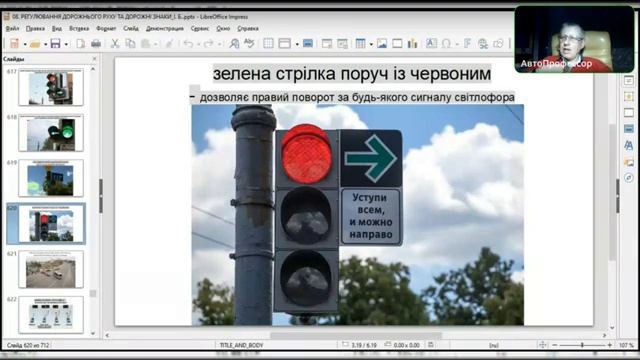
Task: Click the Insert Special Character omega icon
Action: [x=447, y=43]
